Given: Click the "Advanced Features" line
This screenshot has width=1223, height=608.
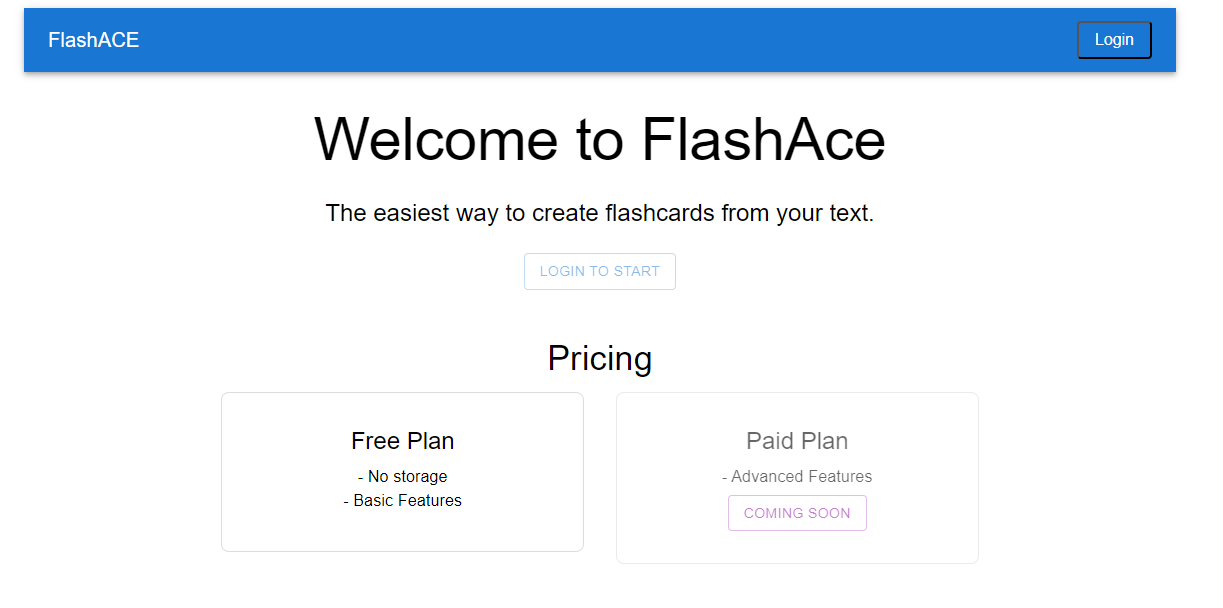Looking at the screenshot, I should click(797, 476).
